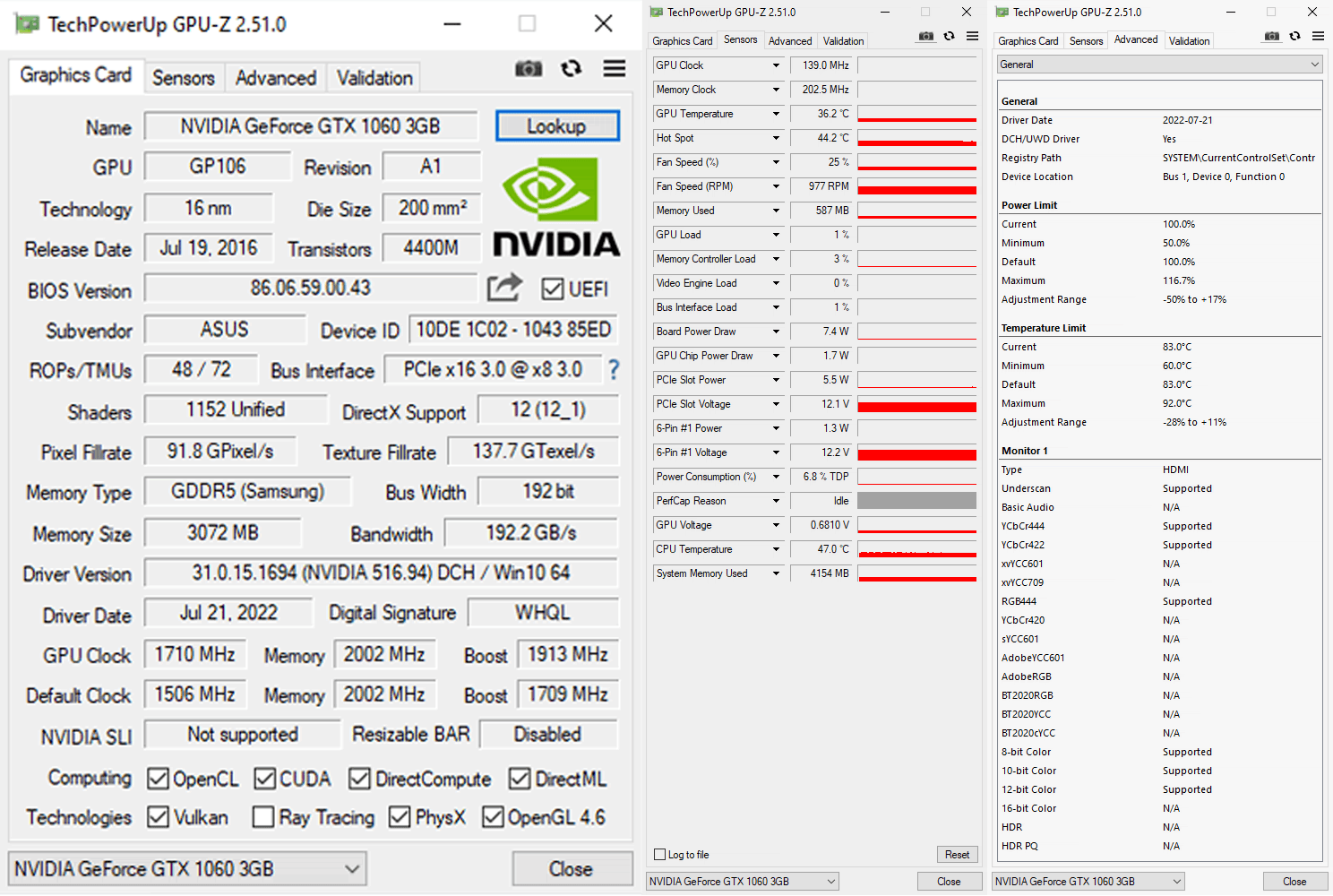Click the PerfCap Reason gray graph bar

(917, 501)
